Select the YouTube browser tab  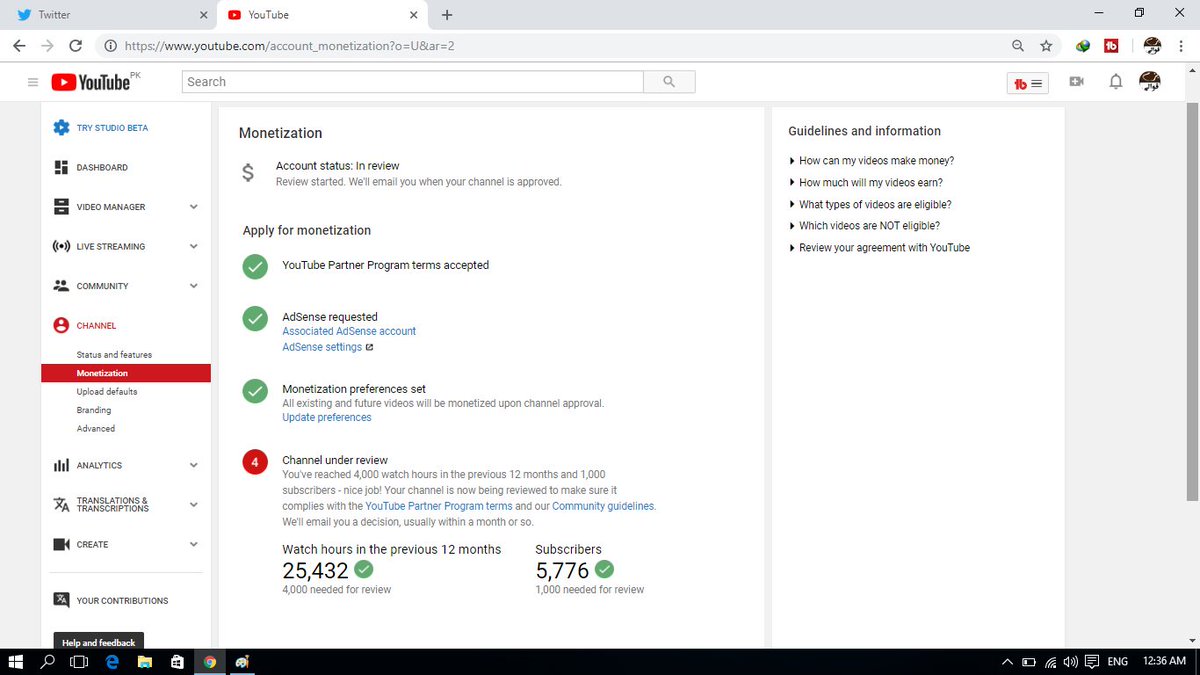321,15
